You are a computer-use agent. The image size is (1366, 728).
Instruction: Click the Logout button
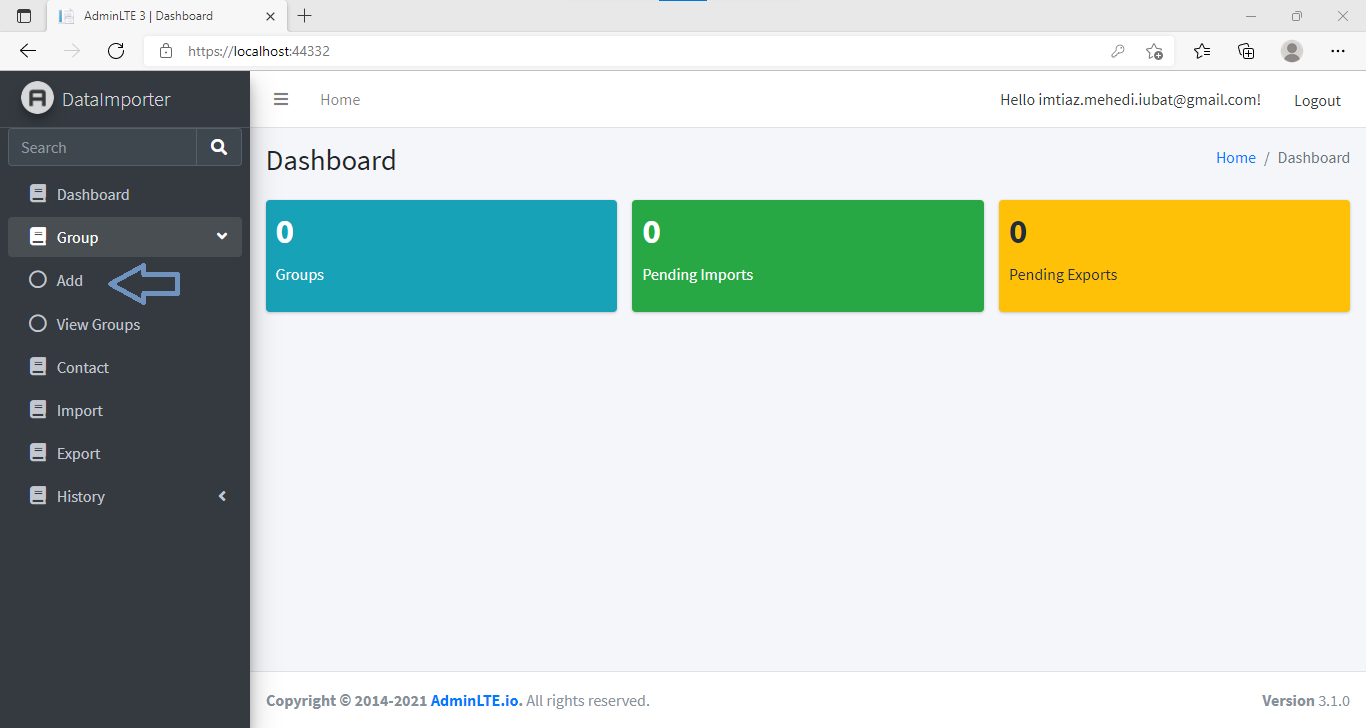coord(1317,100)
